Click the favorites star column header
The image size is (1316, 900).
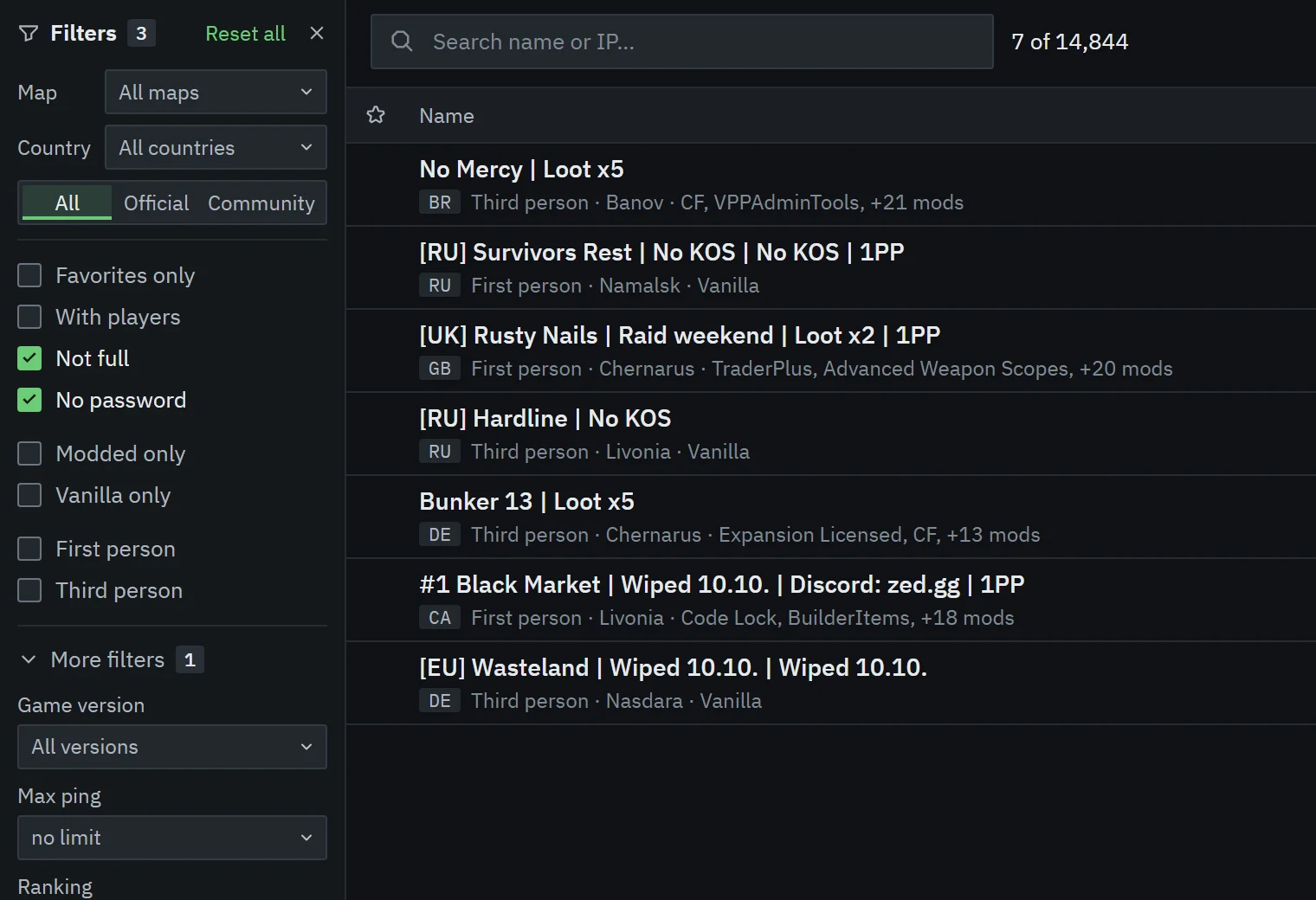pos(376,115)
